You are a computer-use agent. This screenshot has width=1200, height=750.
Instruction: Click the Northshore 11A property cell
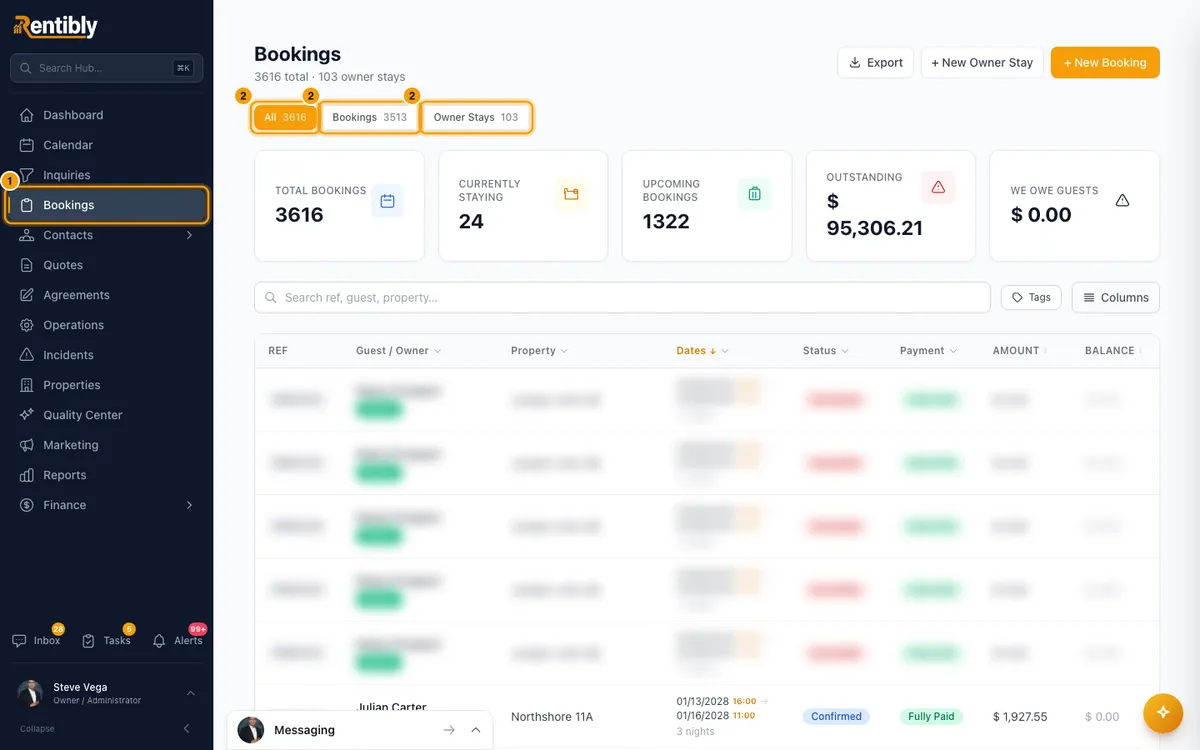click(552, 716)
